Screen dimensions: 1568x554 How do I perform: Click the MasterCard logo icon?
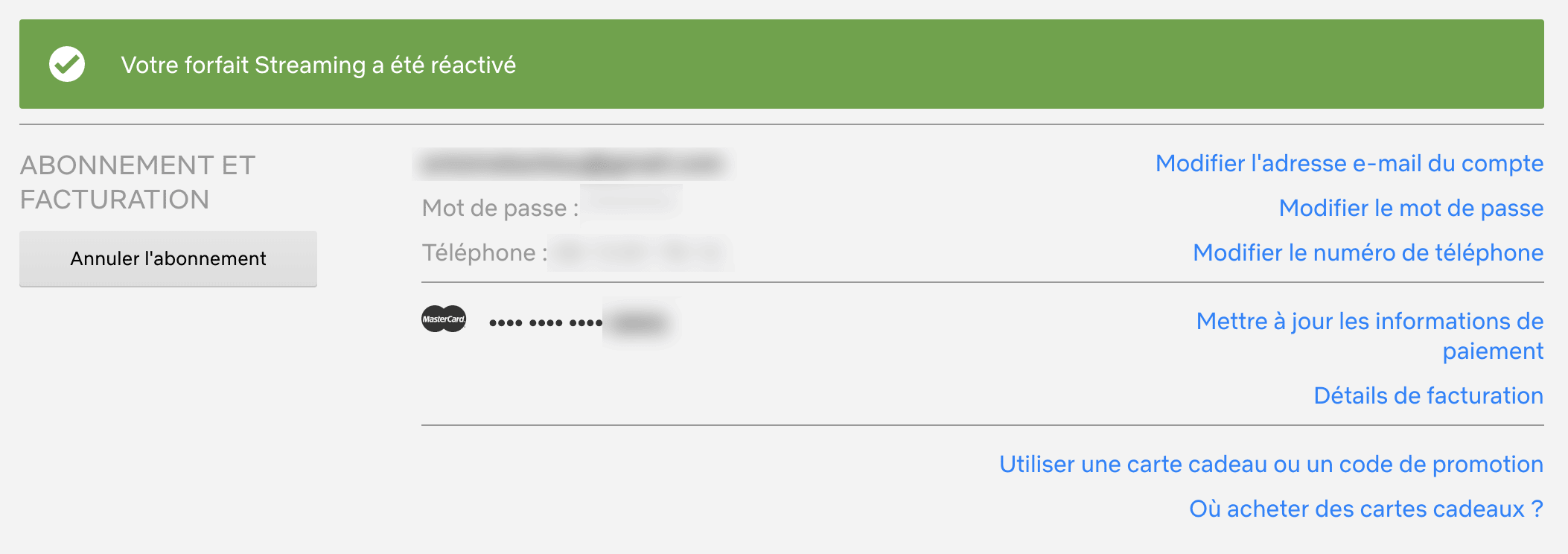click(x=444, y=319)
